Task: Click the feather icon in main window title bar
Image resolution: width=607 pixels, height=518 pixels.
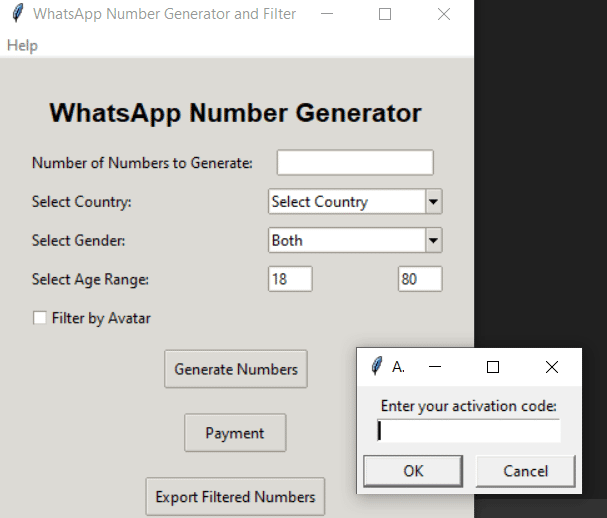Action: pos(18,14)
